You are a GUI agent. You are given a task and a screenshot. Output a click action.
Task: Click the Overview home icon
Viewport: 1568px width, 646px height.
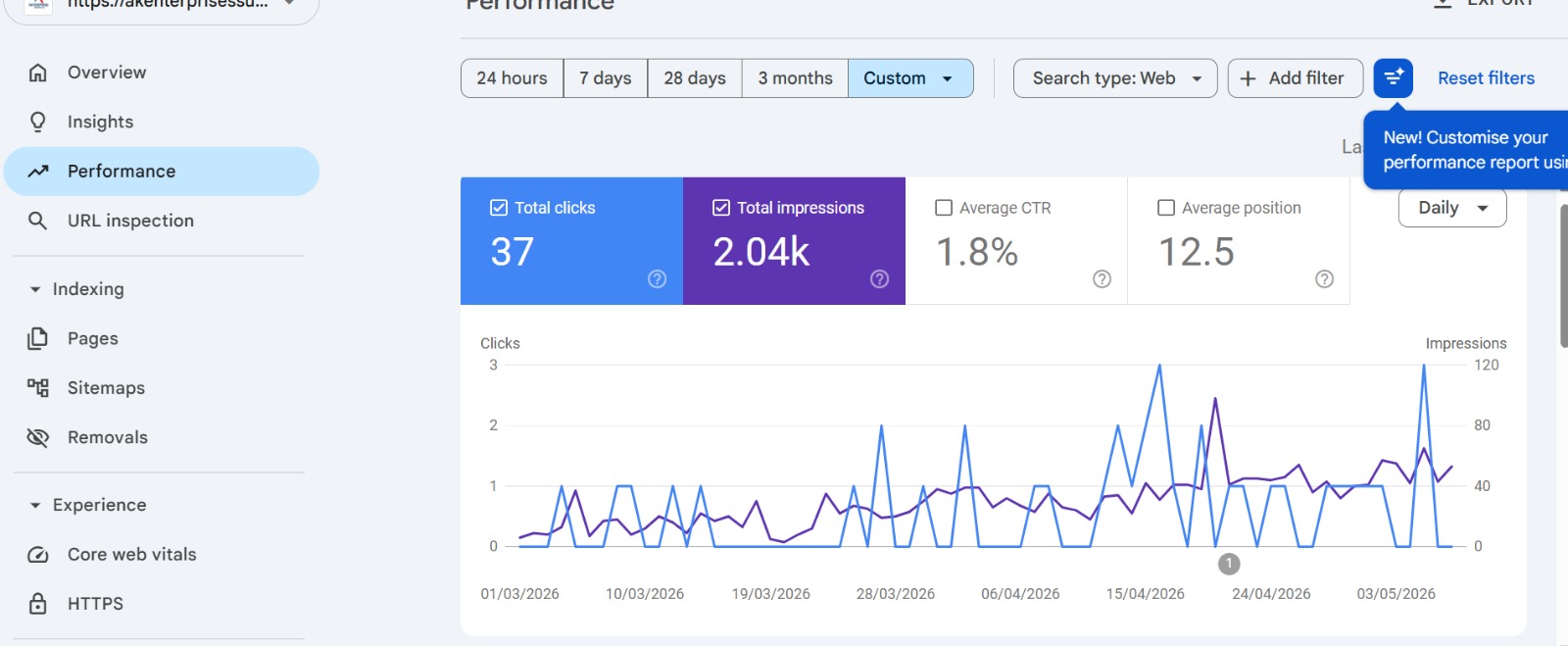pos(38,73)
